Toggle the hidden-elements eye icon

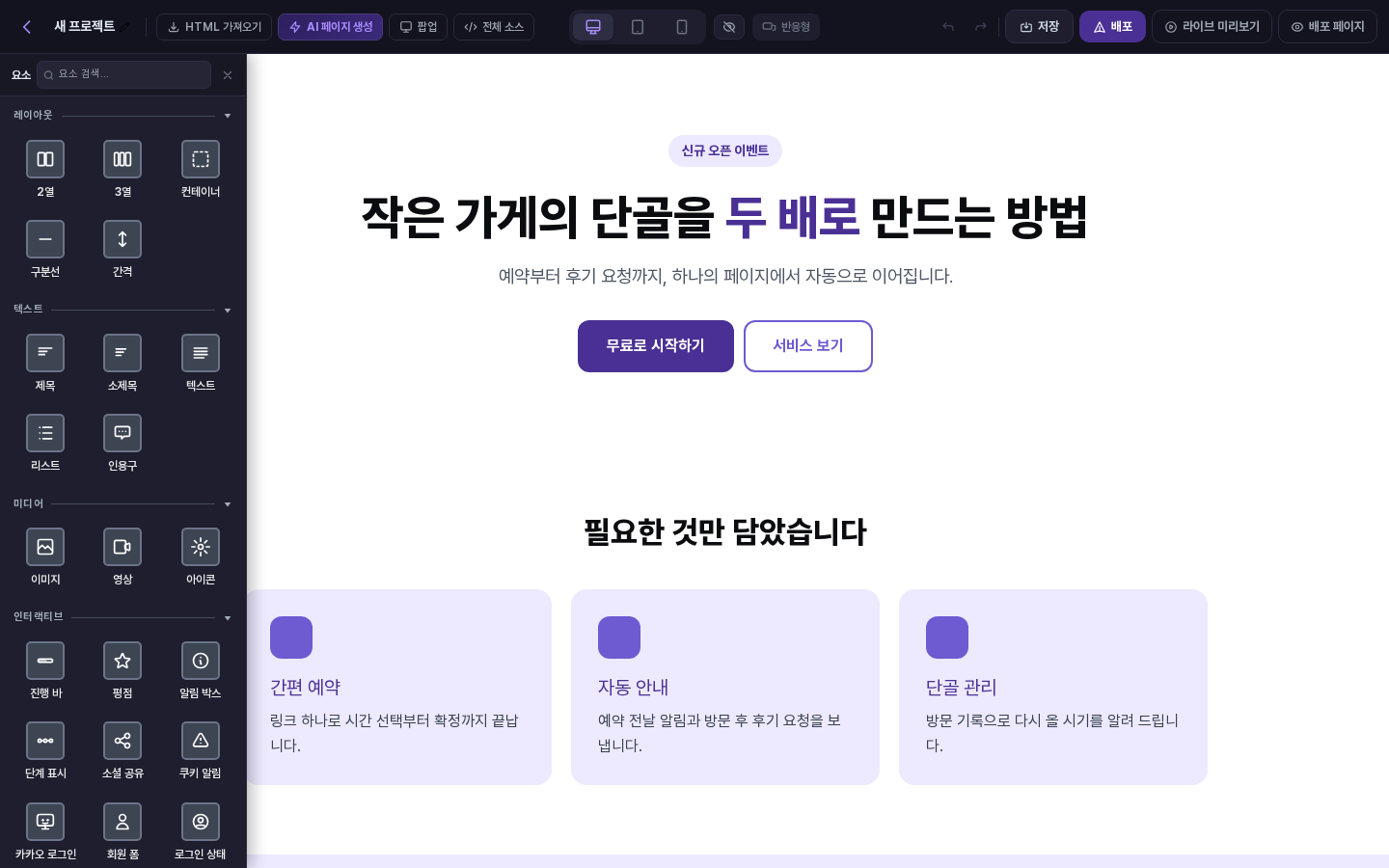[x=729, y=27]
